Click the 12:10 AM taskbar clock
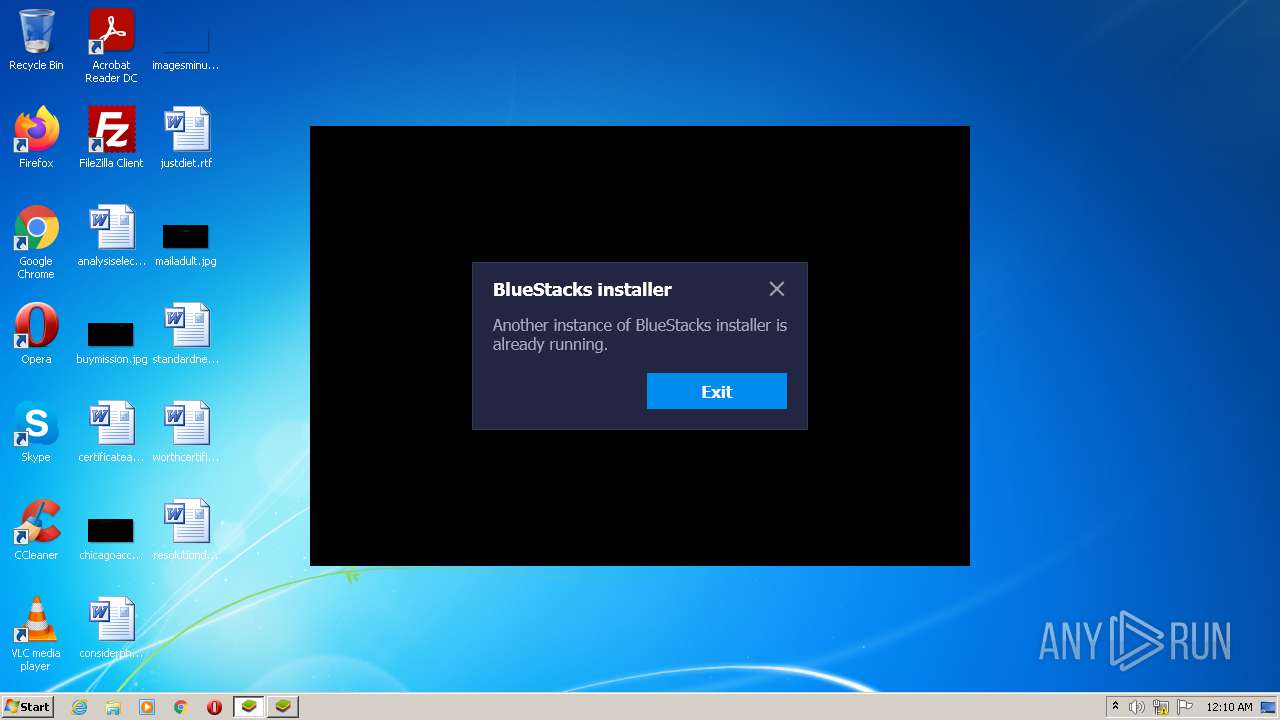1280x720 pixels. [1229, 707]
